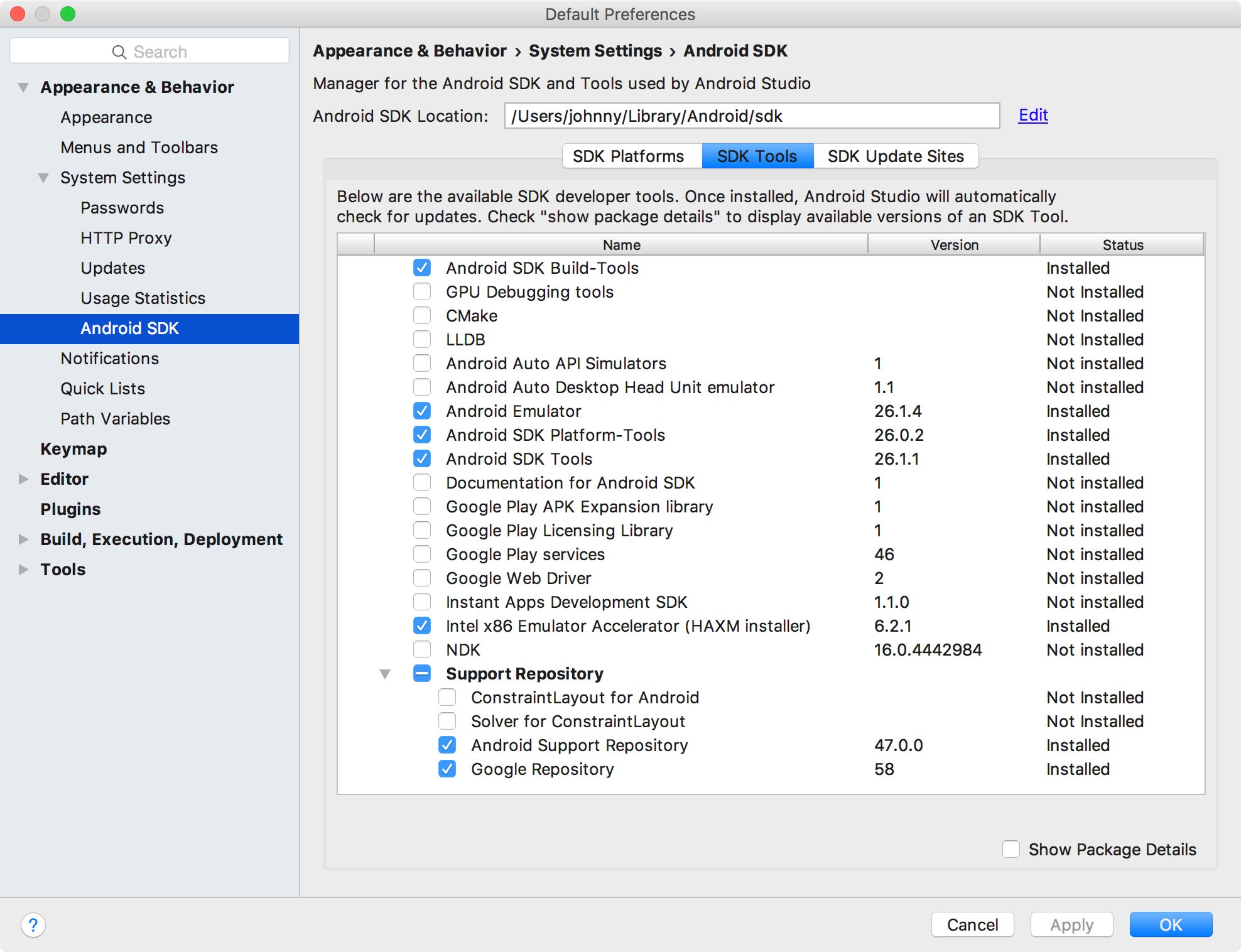Click the search magnifier icon

[x=119, y=52]
